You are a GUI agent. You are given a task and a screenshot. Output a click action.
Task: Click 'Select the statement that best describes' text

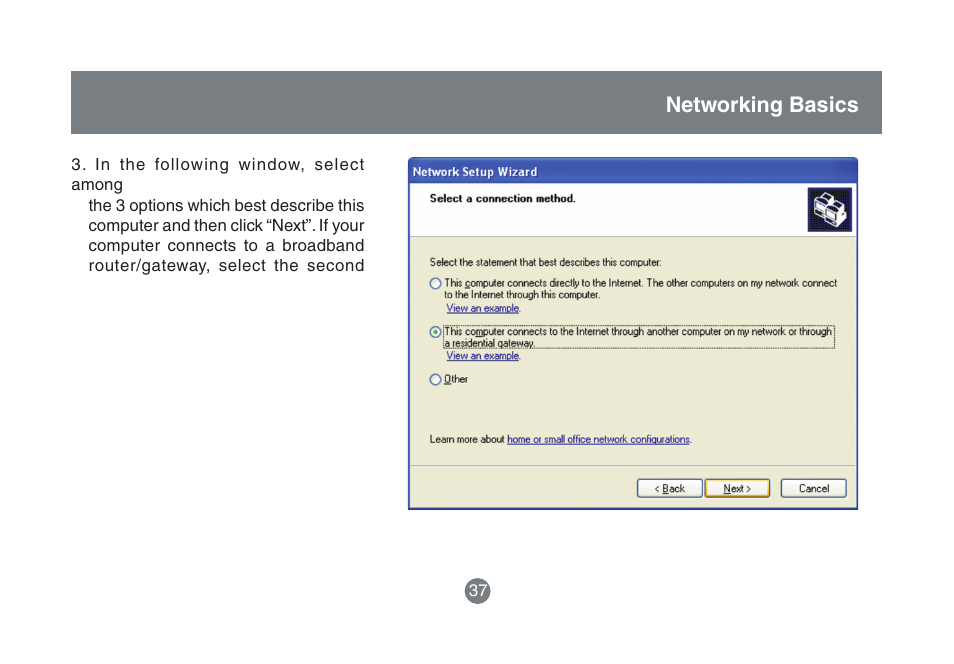[x=545, y=262]
